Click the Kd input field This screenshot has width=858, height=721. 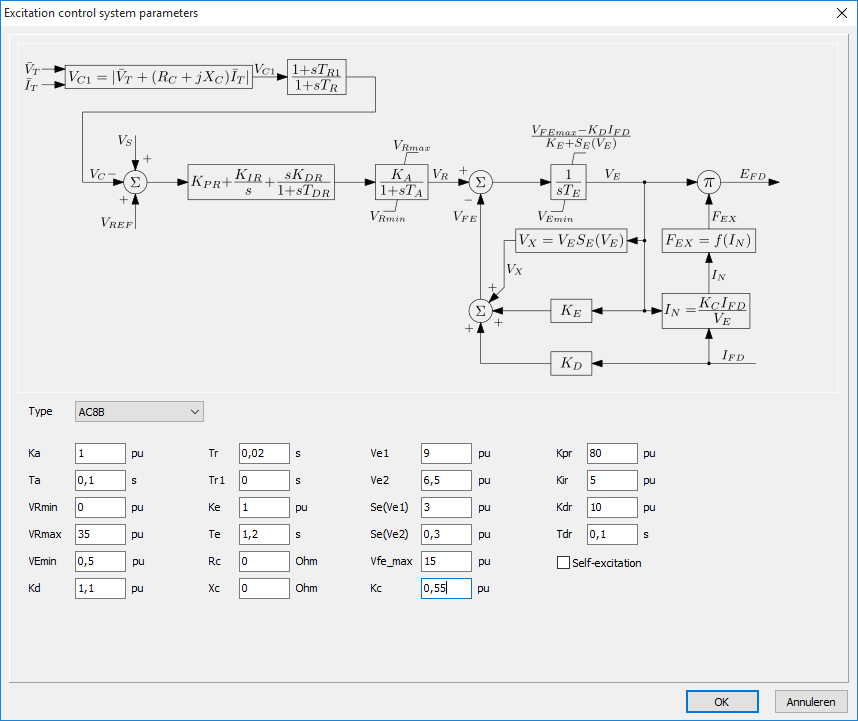pos(100,588)
